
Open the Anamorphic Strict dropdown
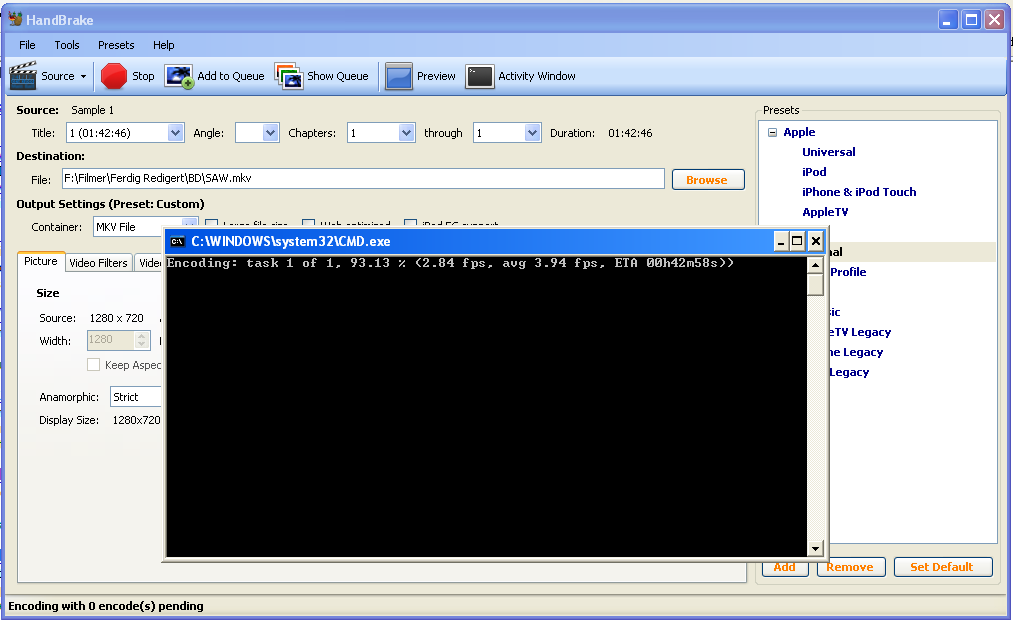(136, 397)
